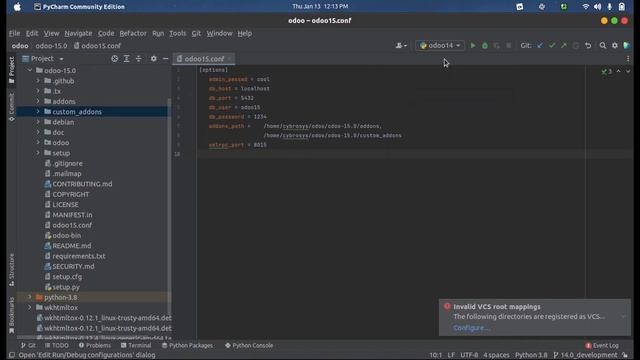Click macOS Wi-Fi icon in menu bar
Viewport: 640px width, 360px height.
coord(586,7)
